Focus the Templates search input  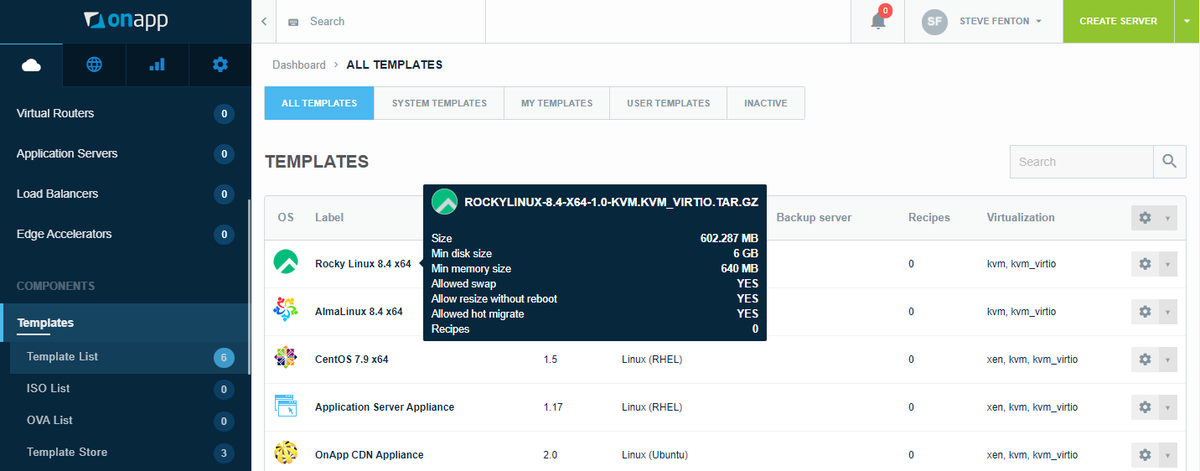point(1081,161)
